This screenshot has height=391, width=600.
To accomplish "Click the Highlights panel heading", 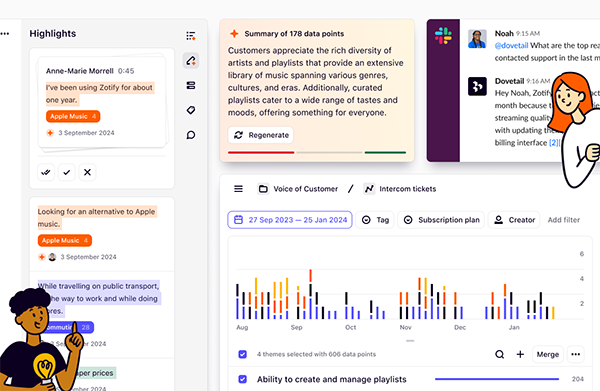I will click(53, 34).
